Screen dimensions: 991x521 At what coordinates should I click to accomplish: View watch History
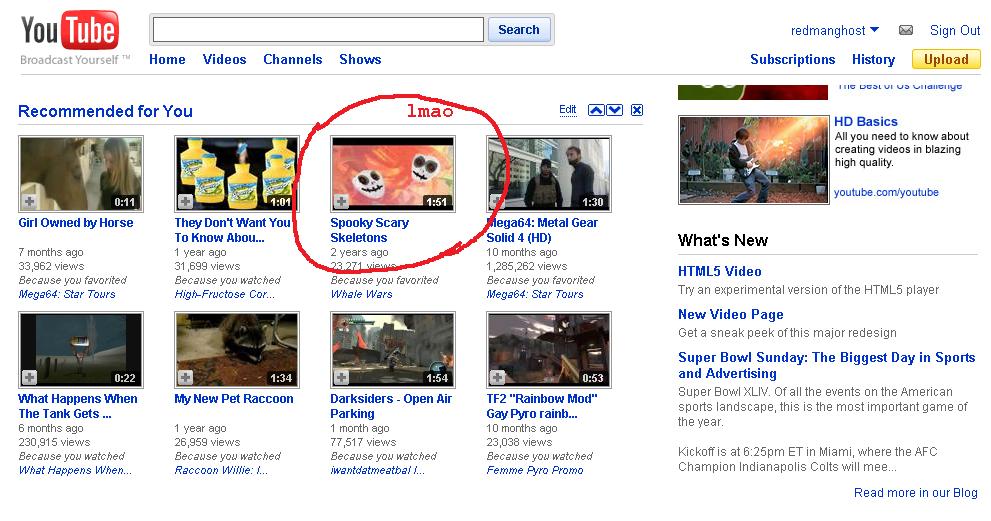point(873,59)
